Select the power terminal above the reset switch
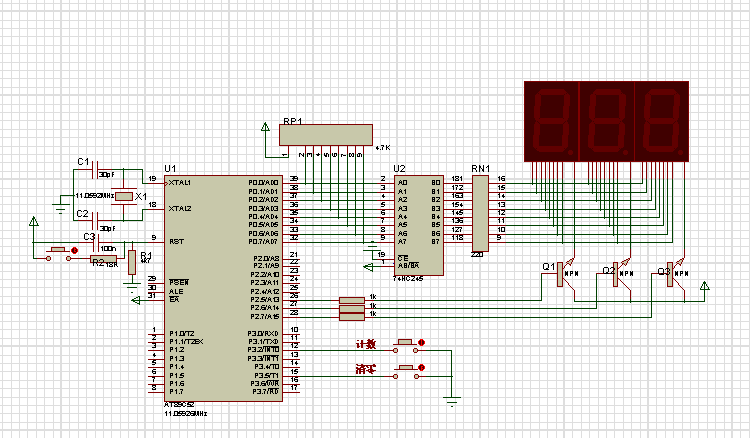 (x=33, y=221)
